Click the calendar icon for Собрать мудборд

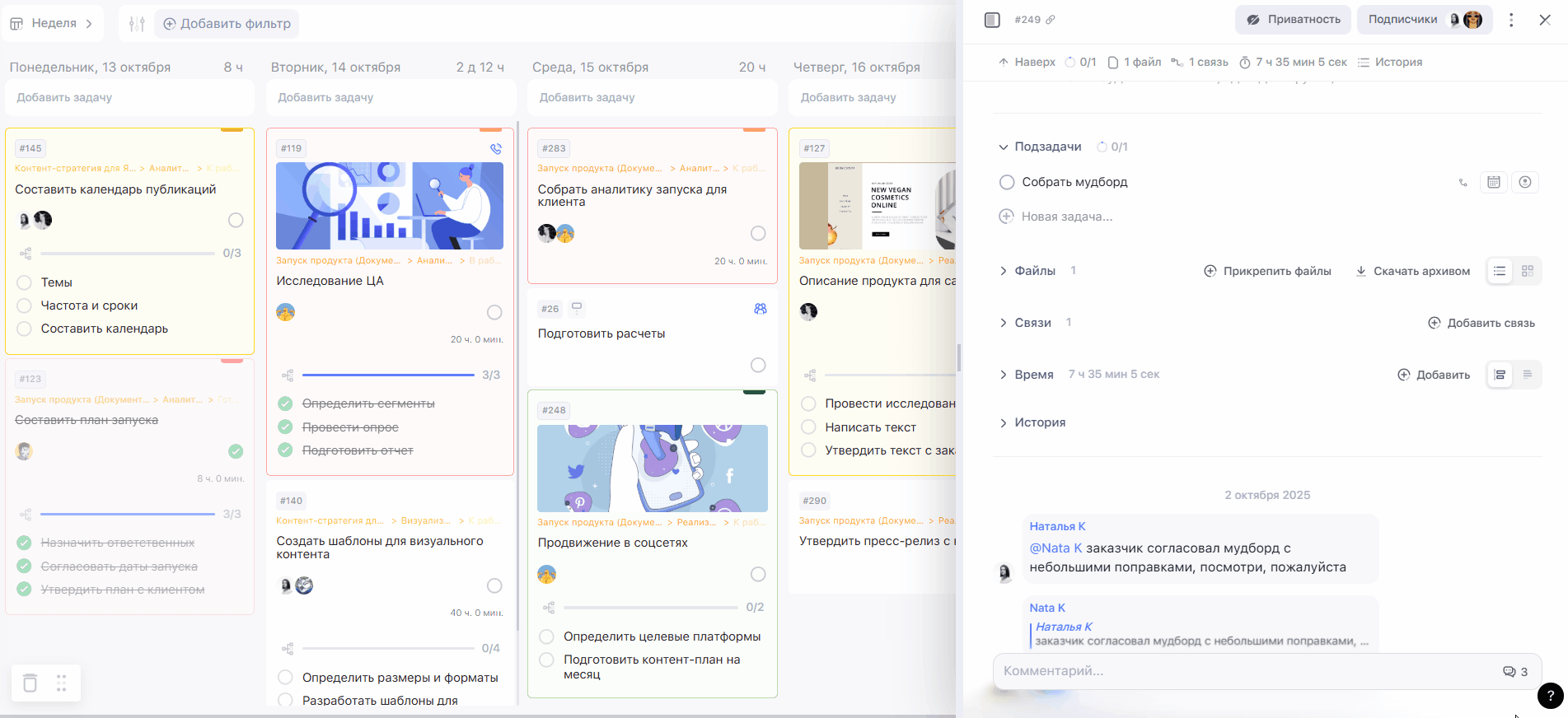coord(1493,182)
